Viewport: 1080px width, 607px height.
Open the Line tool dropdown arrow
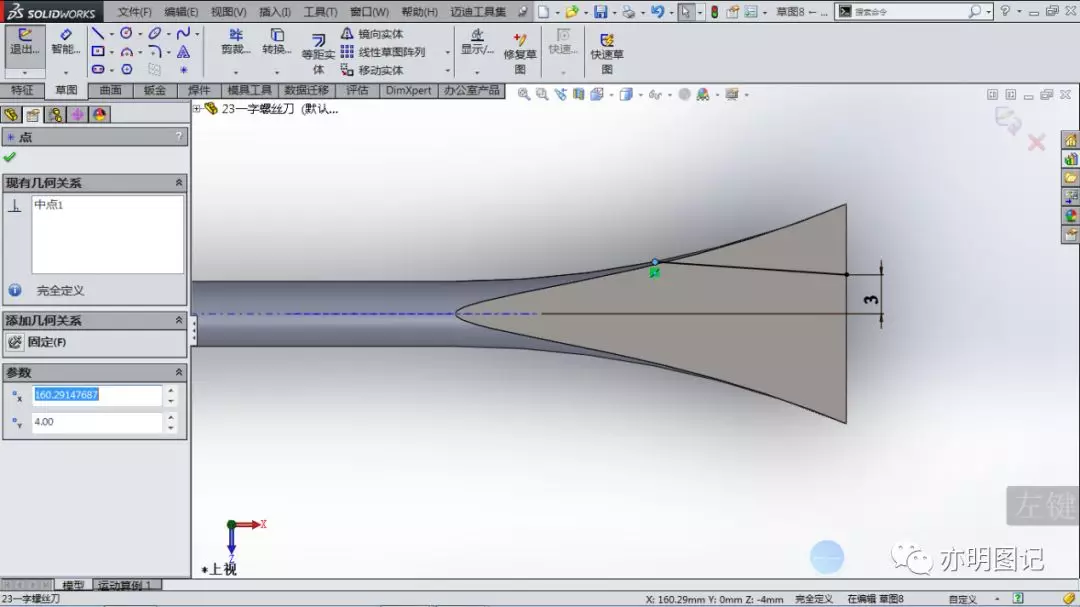click(111, 34)
